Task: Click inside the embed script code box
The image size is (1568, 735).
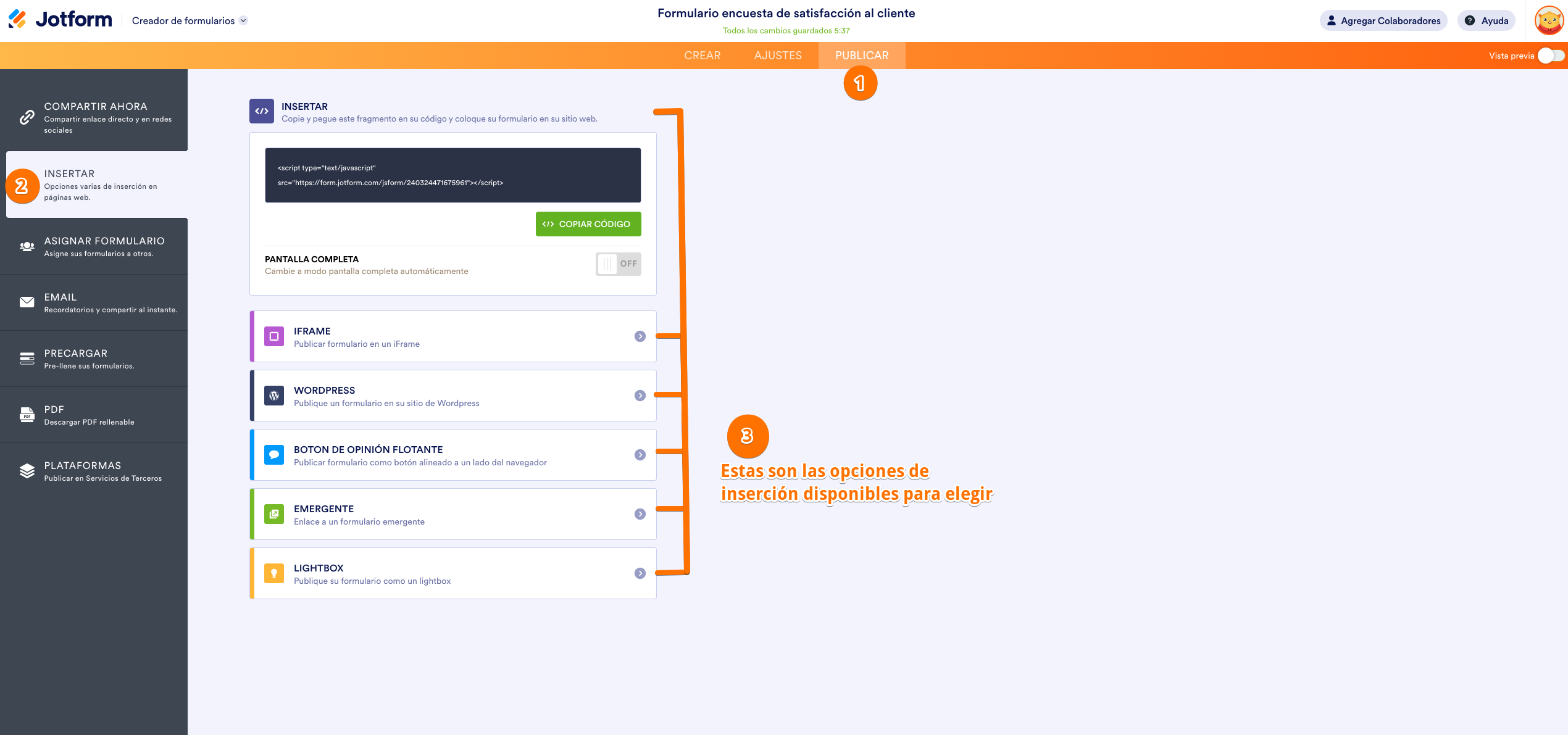Action: point(452,175)
